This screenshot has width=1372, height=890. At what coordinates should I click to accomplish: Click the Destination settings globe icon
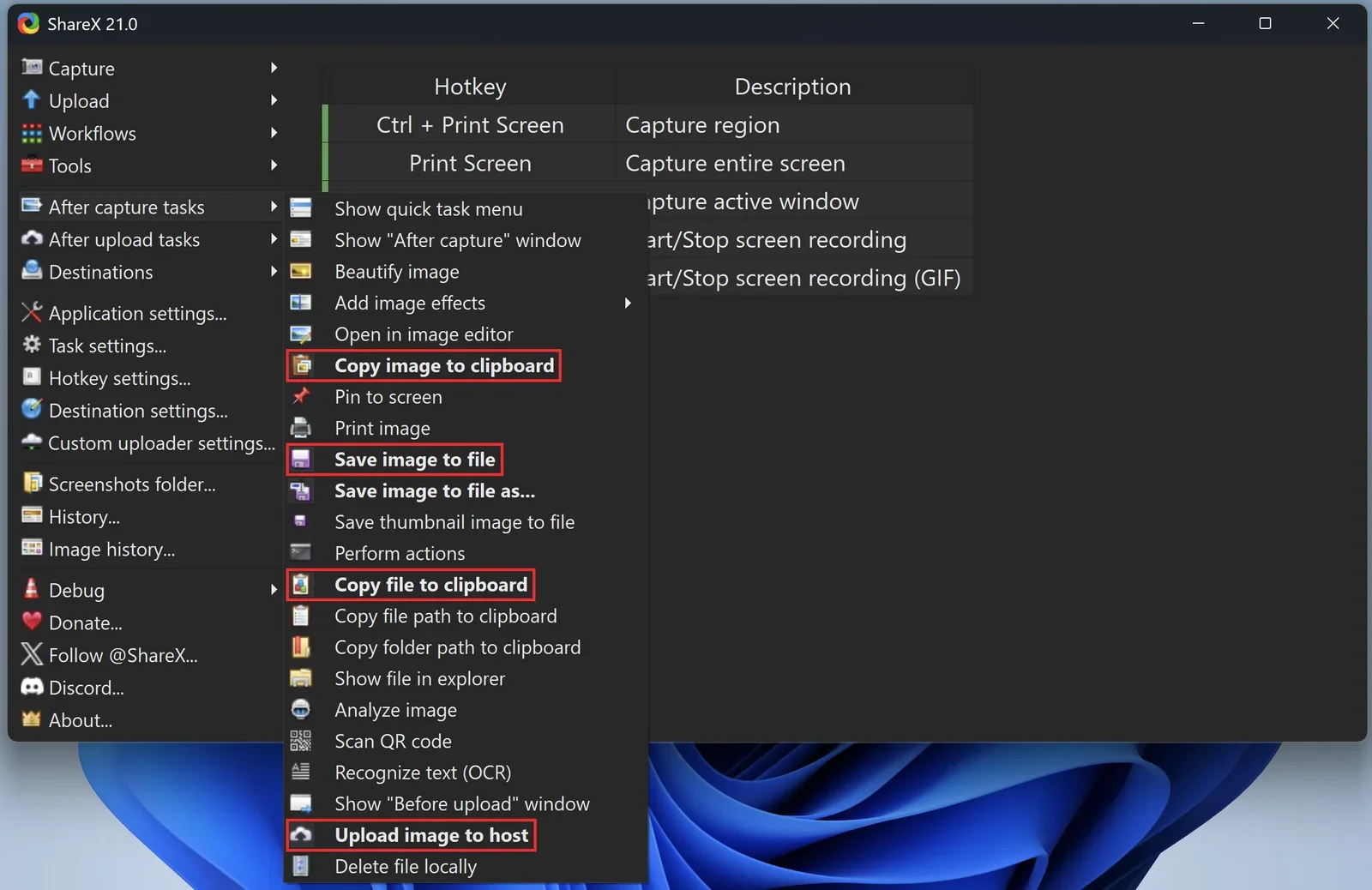coord(32,409)
